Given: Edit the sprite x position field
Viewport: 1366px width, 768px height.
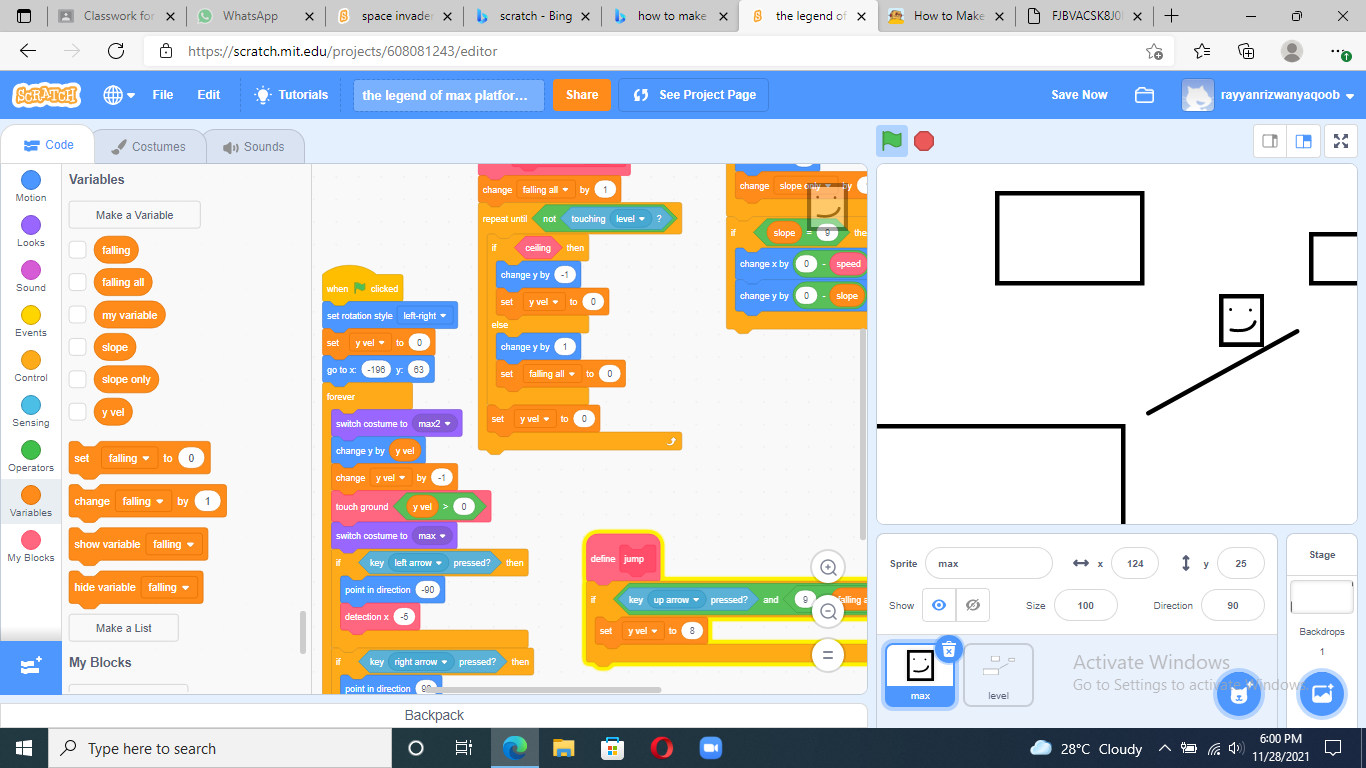Looking at the screenshot, I should click(x=1134, y=563).
